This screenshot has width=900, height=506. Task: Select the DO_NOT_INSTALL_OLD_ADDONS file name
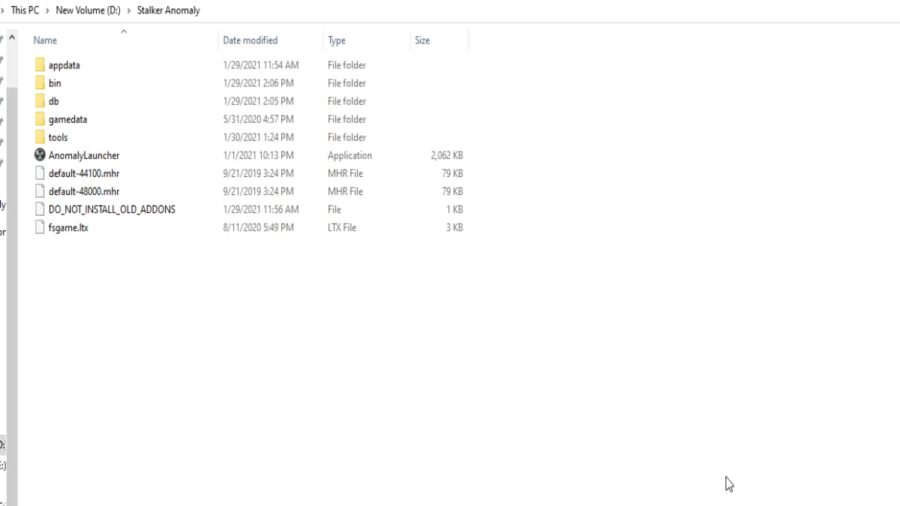(112, 209)
